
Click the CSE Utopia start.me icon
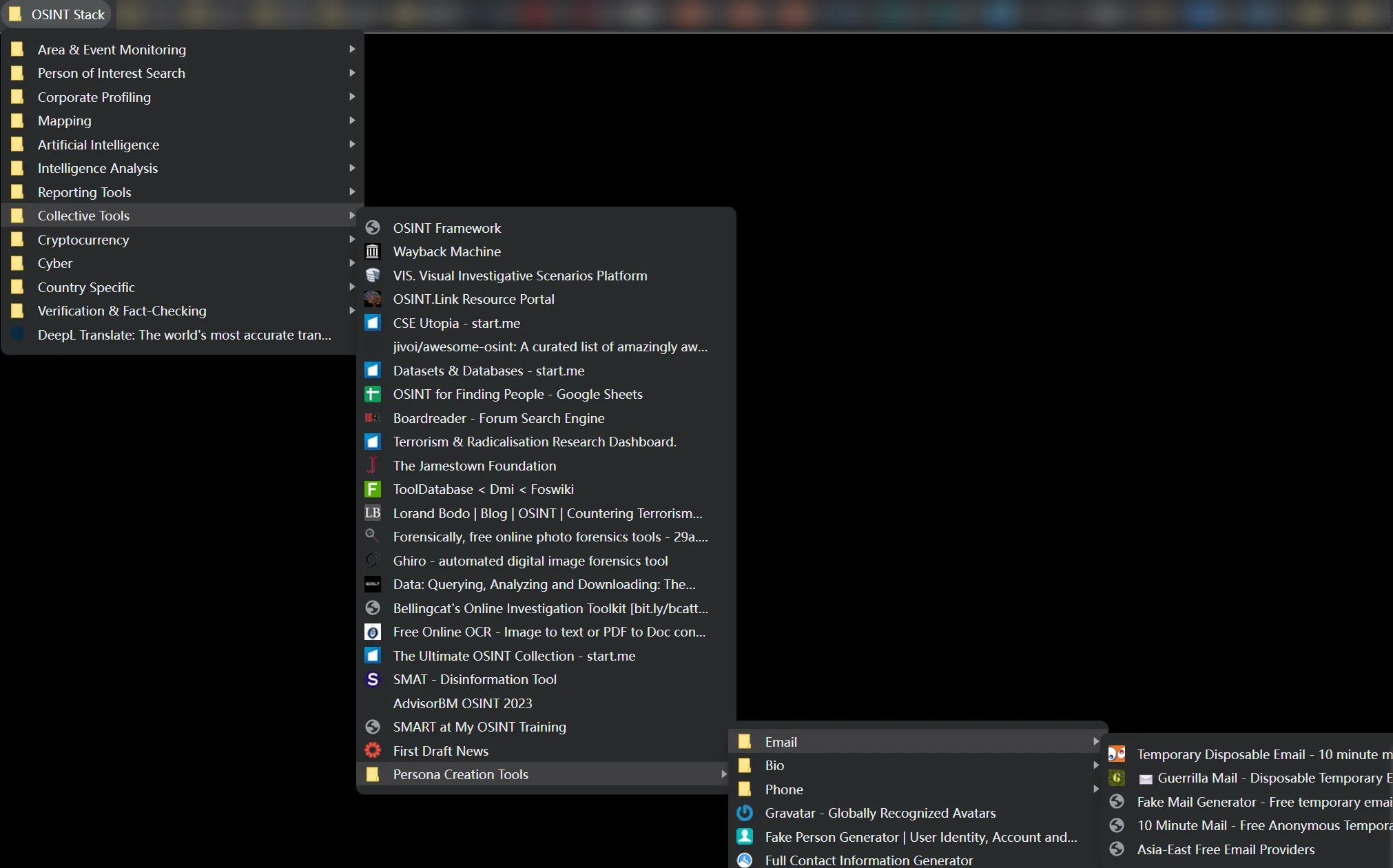(x=373, y=322)
